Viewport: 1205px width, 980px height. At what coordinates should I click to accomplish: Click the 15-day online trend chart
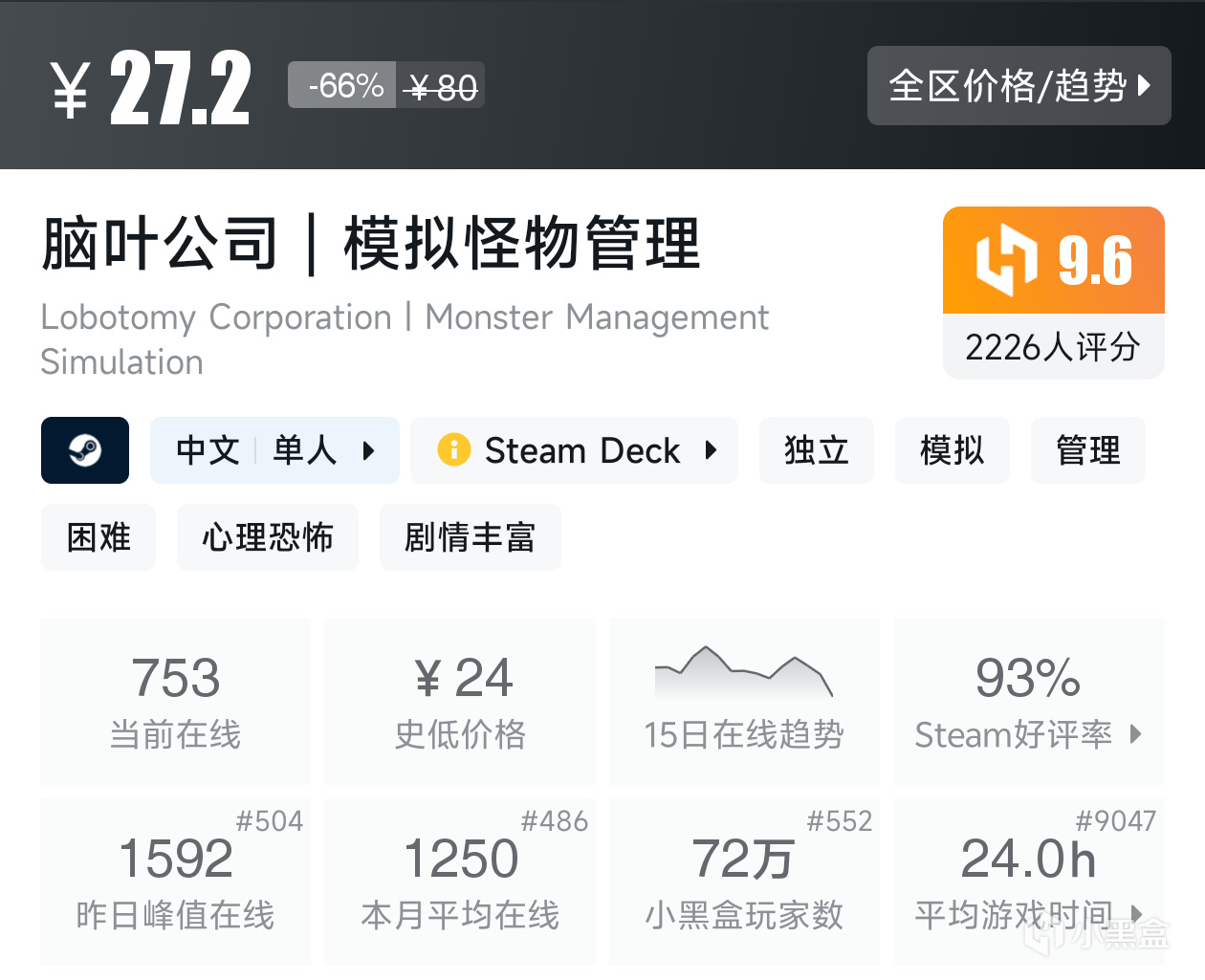(x=743, y=673)
